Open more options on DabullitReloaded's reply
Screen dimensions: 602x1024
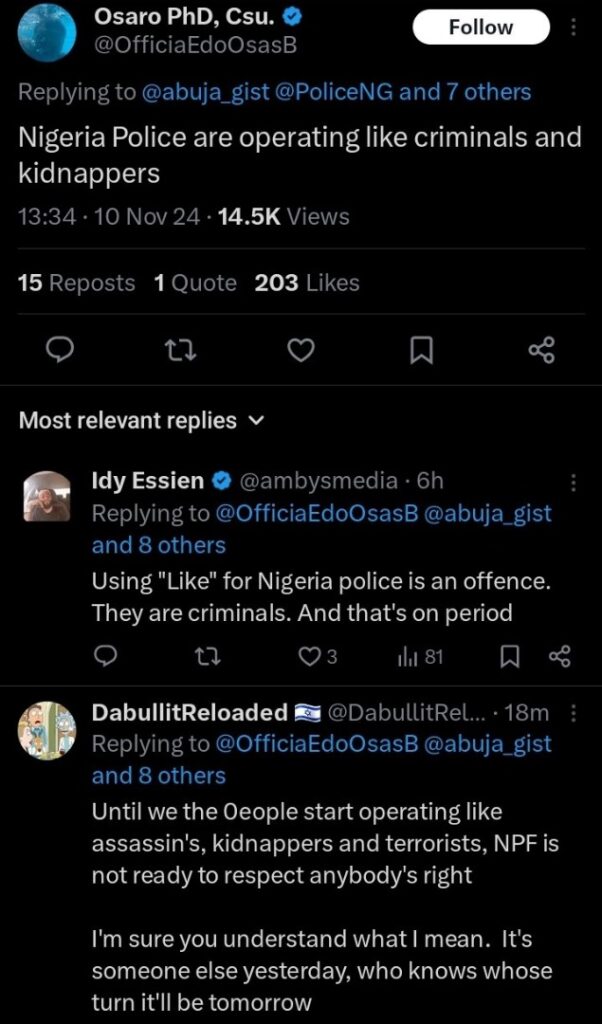(x=573, y=713)
